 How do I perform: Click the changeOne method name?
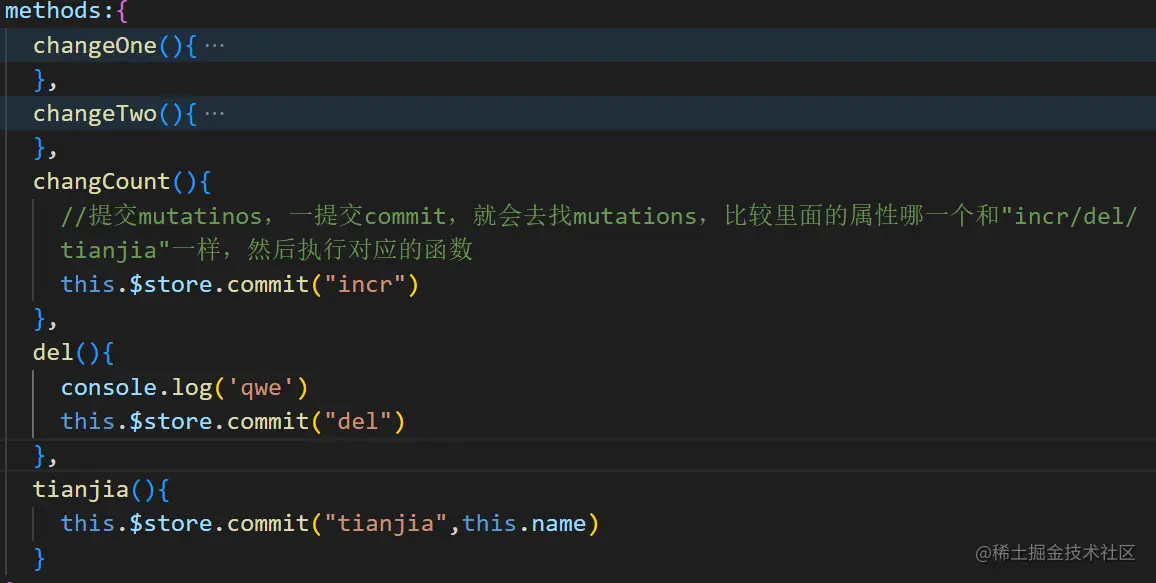95,46
